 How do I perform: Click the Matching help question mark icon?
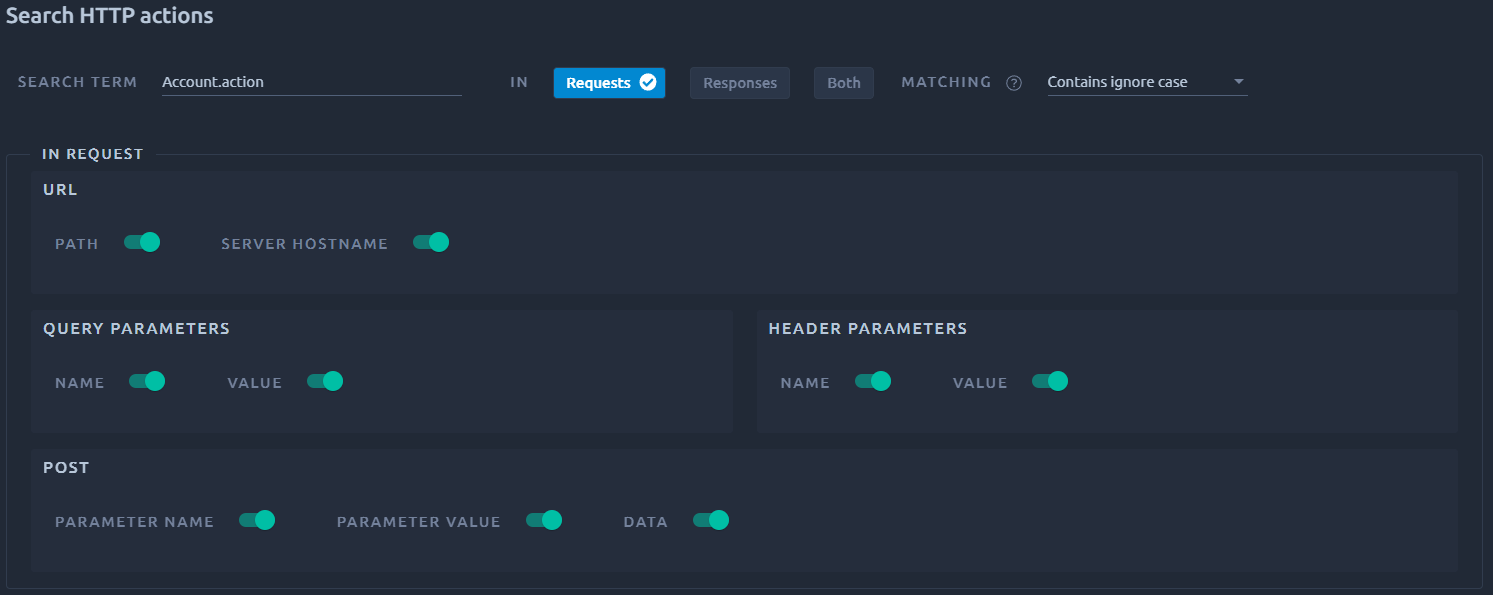point(1014,83)
